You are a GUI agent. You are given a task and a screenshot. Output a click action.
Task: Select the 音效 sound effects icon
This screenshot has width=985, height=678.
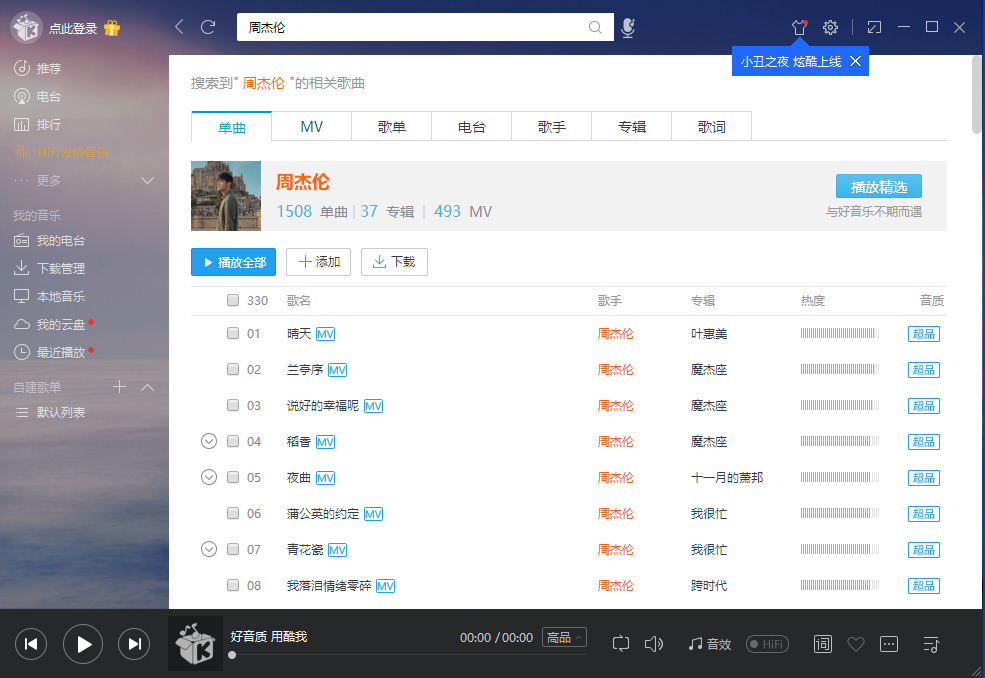[x=709, y=644]
